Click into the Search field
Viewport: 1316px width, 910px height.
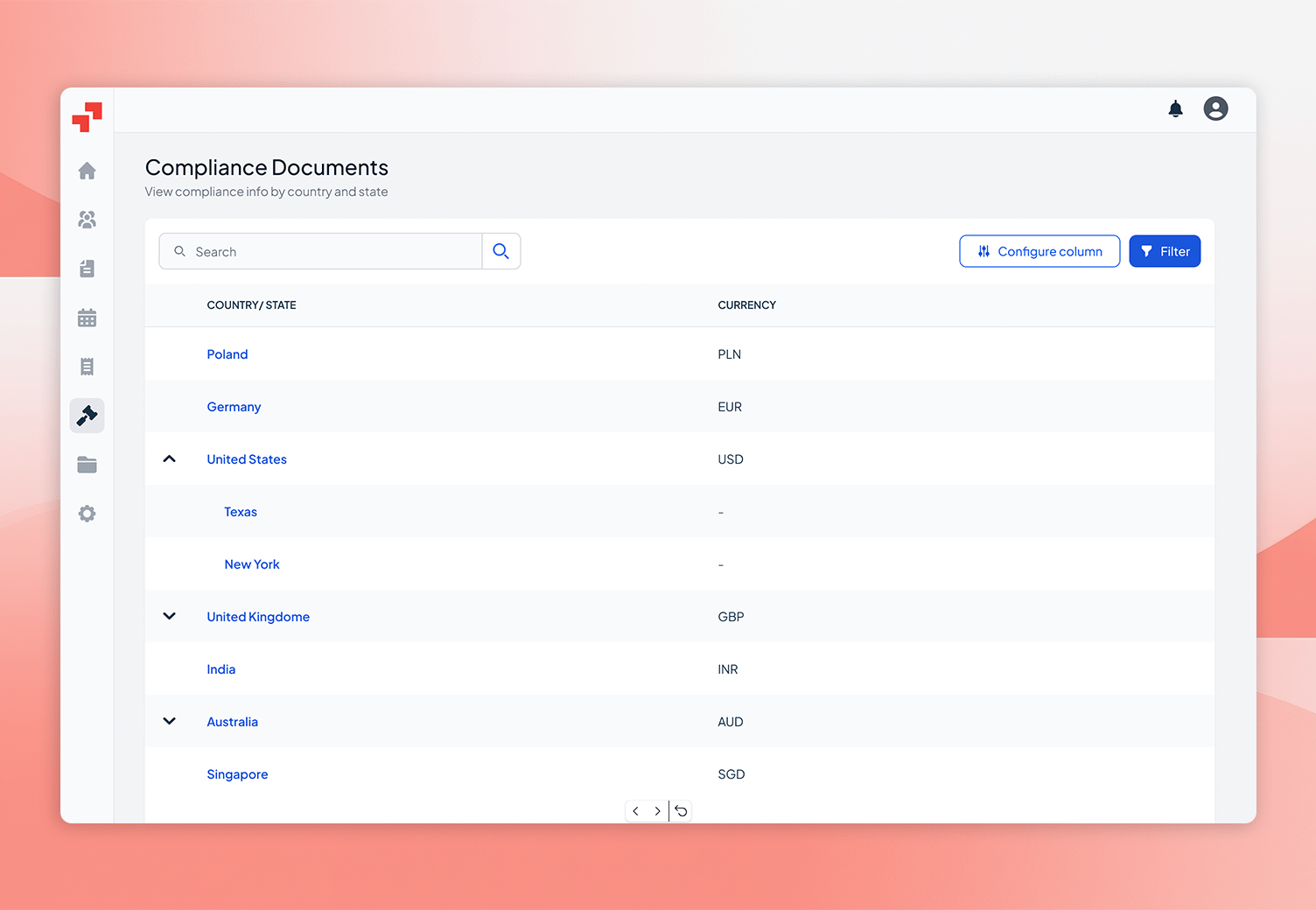click(320, 251)
